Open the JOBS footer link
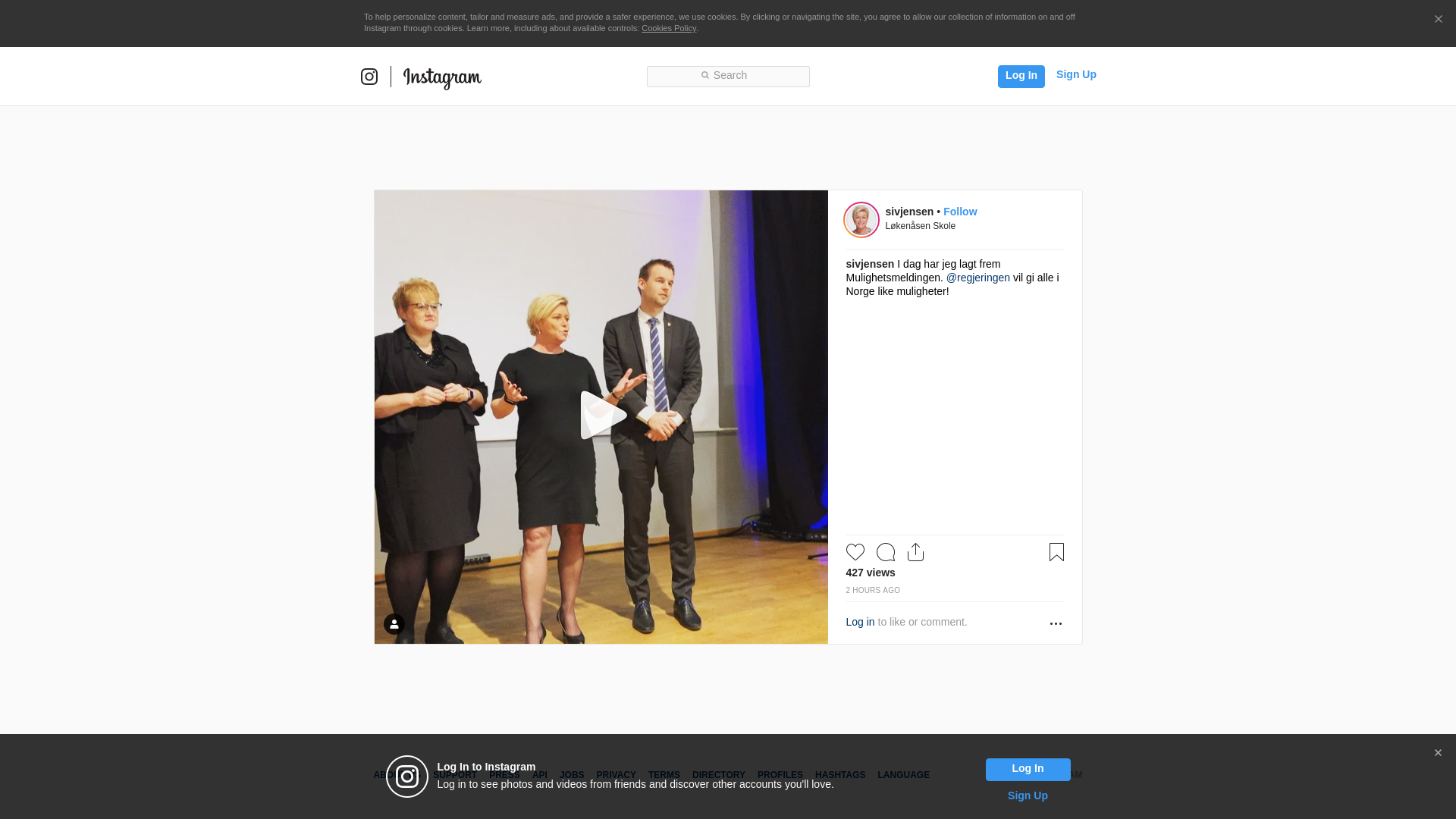1456x819 pixels. tap(572, 775)
